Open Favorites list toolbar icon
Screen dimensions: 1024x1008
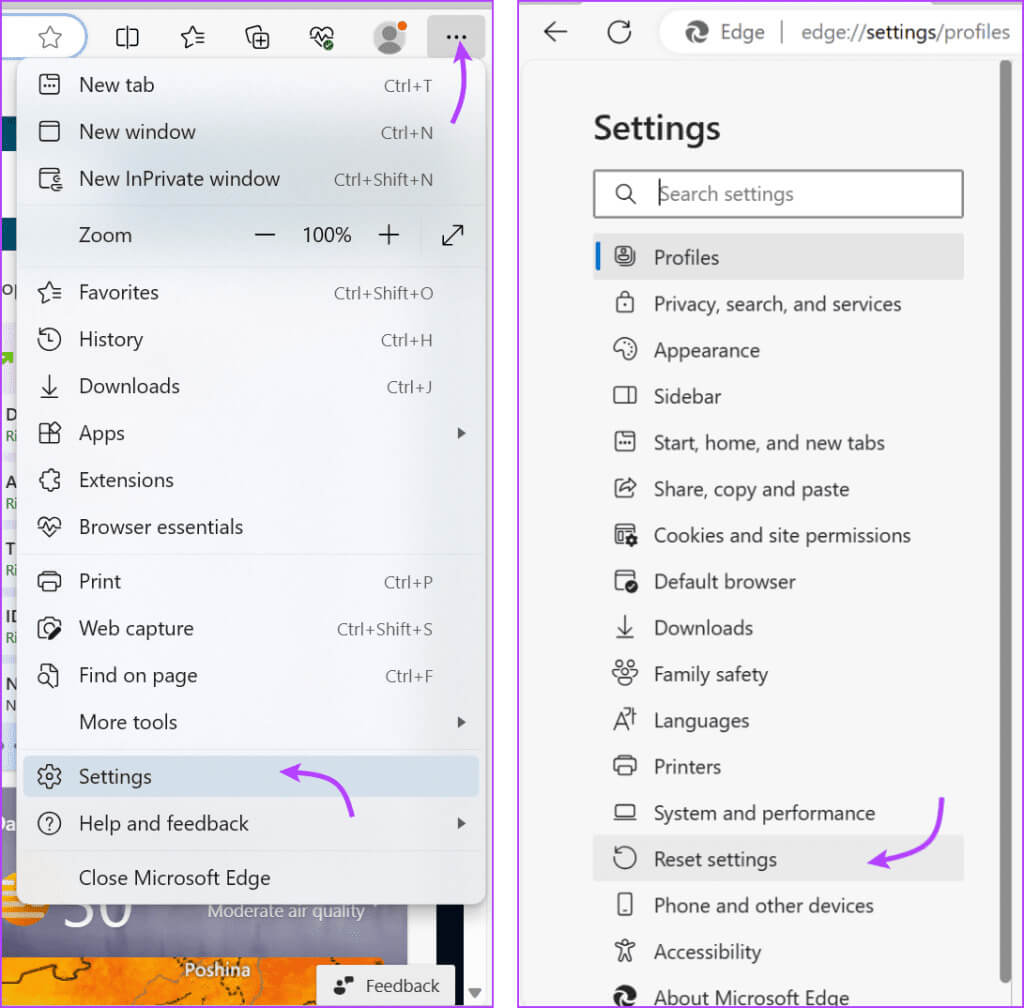(192, 37)
